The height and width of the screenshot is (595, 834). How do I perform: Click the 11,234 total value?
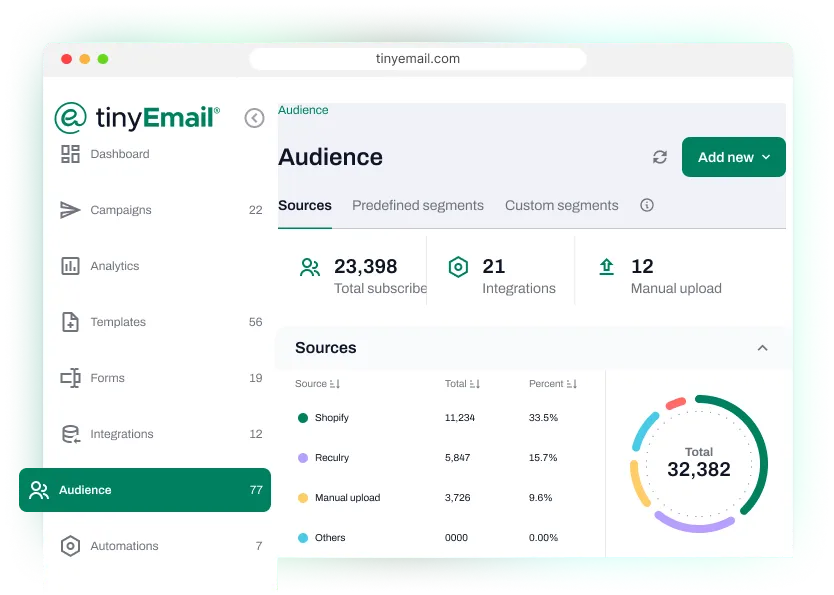(460, 418)
